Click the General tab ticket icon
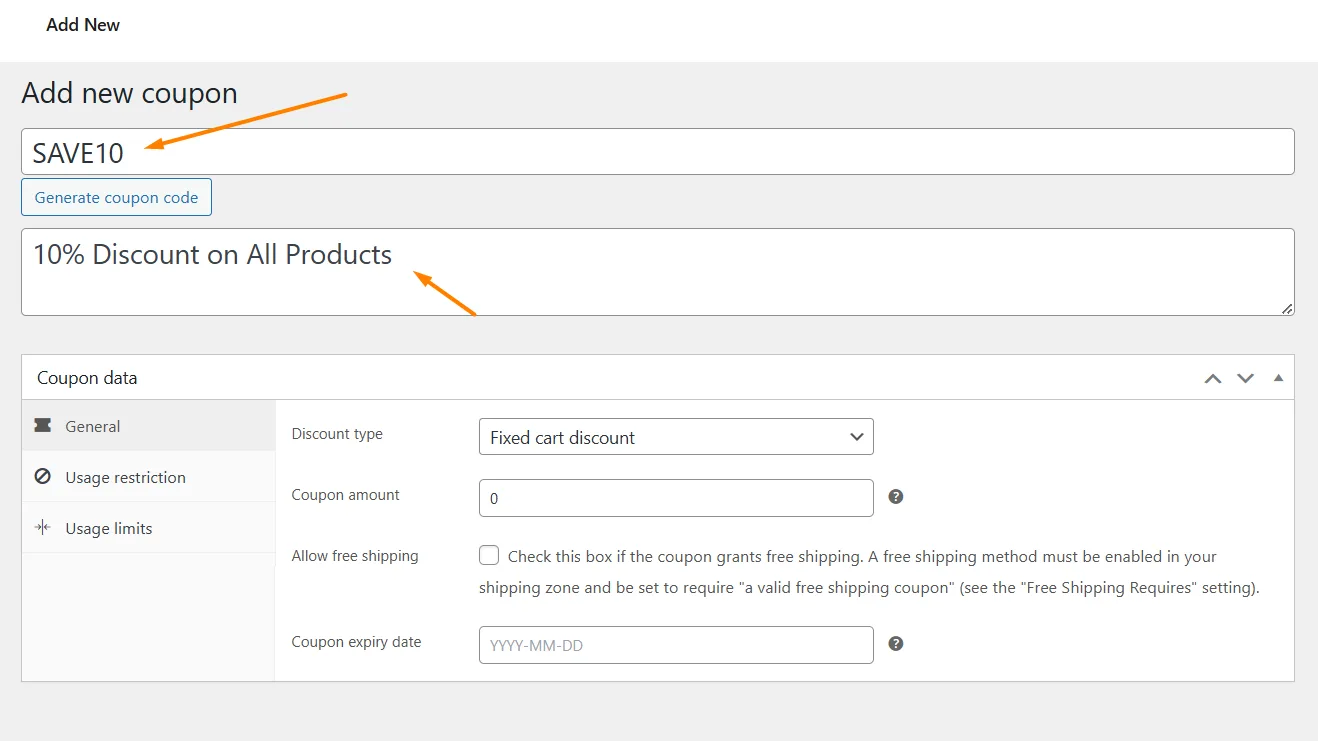Image resolution: width=1318 pixels, height=741 pixels. click(x=42, y=426)
